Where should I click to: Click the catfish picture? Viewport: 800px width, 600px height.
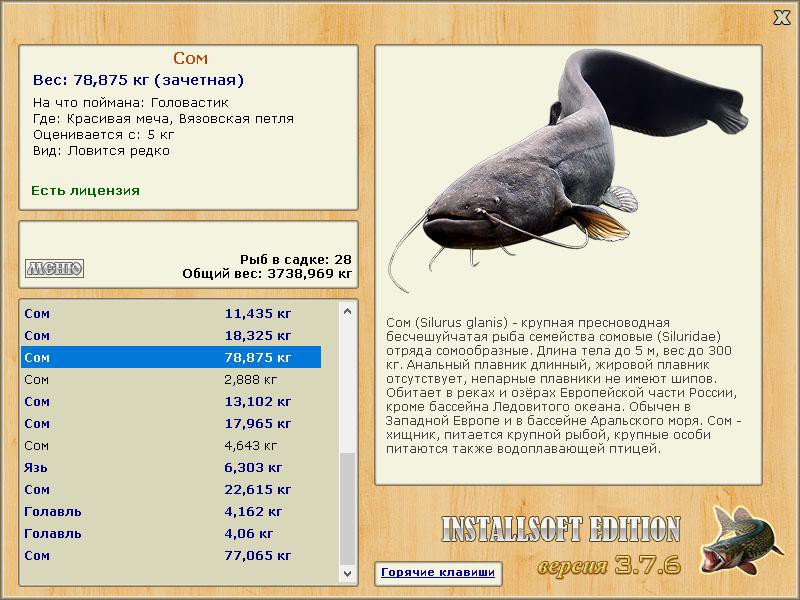567,171
